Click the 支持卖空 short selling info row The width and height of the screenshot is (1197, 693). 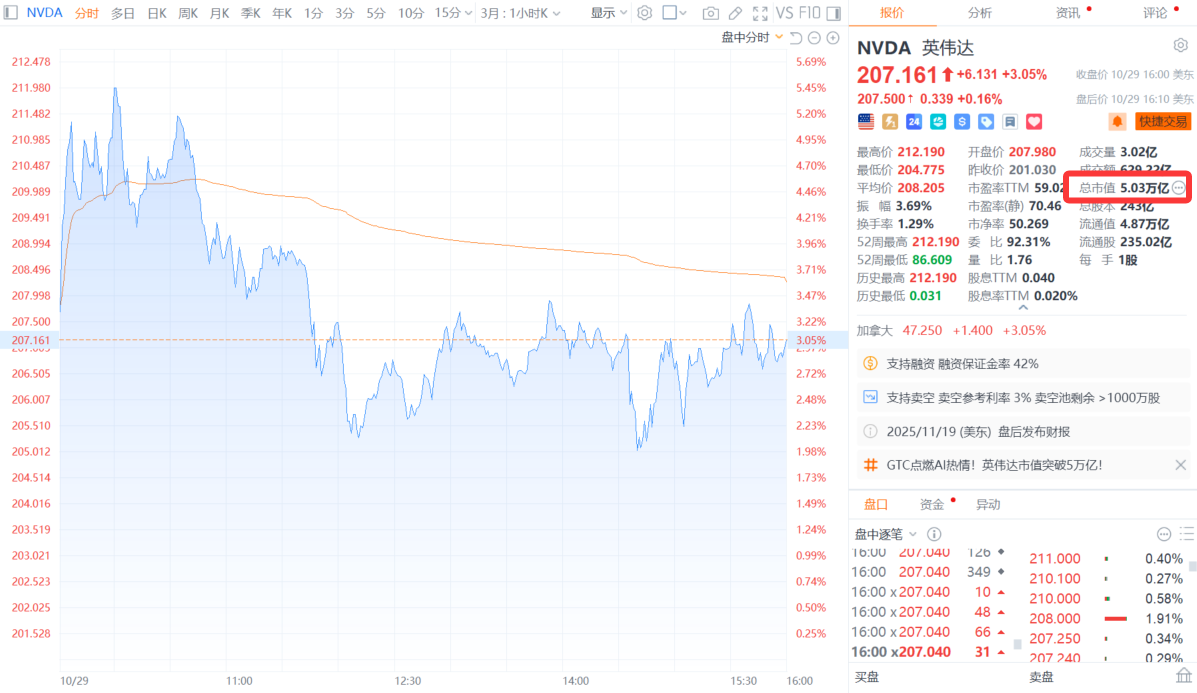coord(1023,398)
